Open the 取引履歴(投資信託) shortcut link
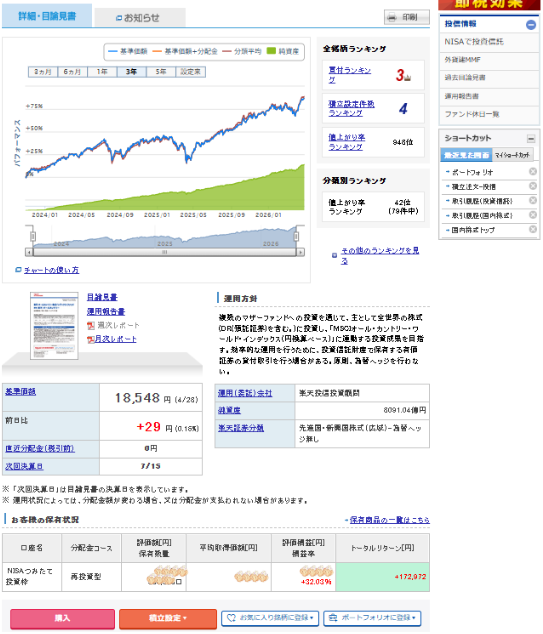Viewport: 543px width, 634px height. [x=482, y=201]
